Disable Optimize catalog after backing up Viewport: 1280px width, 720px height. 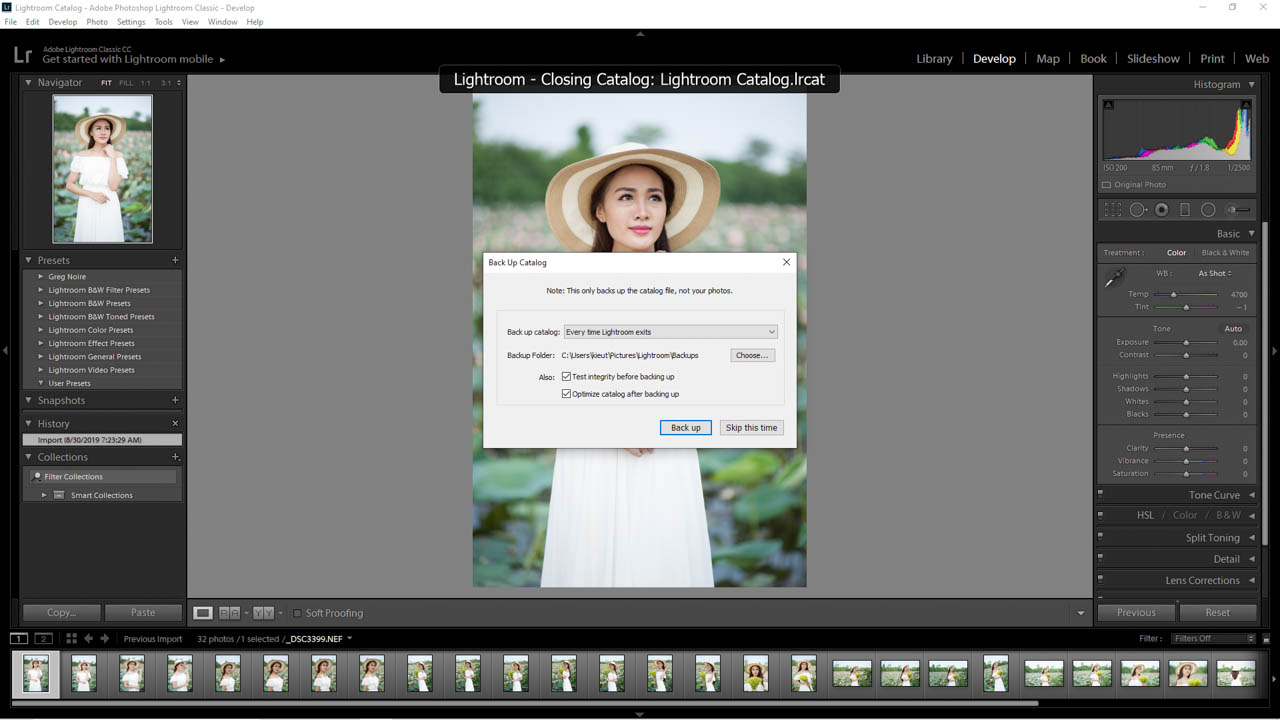(566, 394)
